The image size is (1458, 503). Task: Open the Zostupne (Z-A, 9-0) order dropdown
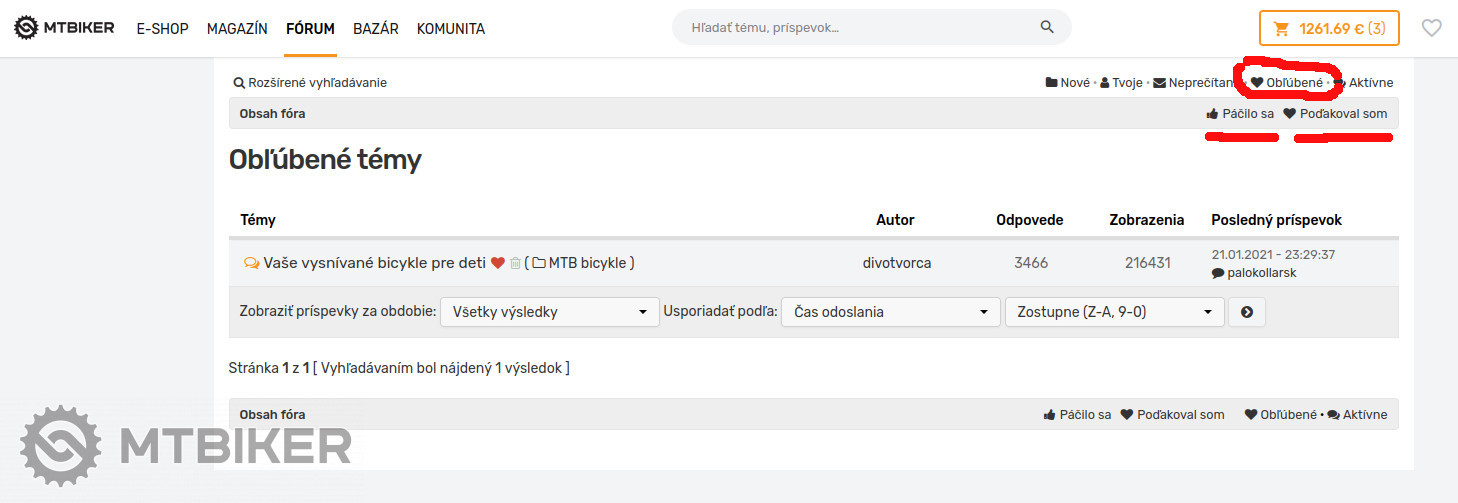[x=1114, y=312]
